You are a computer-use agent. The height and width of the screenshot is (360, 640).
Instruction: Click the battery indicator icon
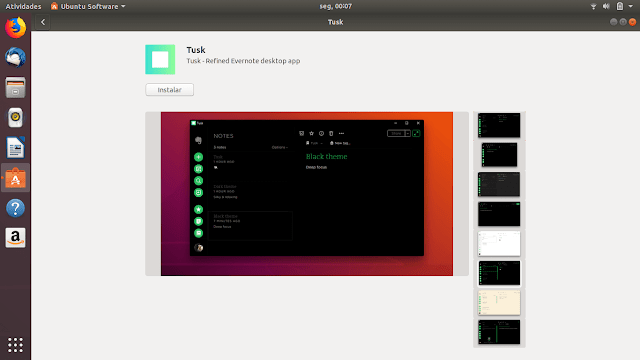[x=620, y=6]
